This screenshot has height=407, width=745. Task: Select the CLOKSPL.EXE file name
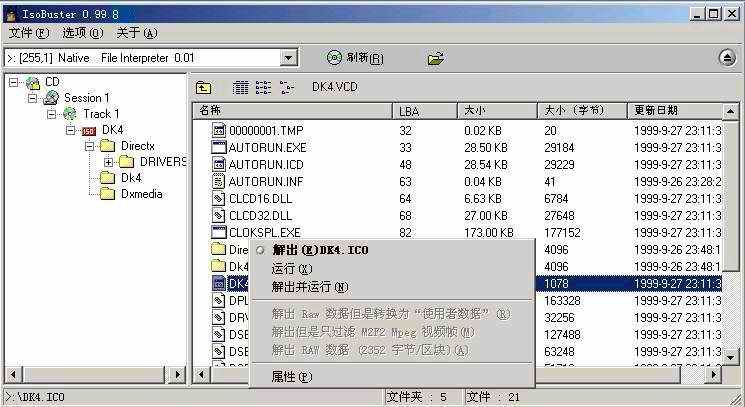click(x=265, y=233)
